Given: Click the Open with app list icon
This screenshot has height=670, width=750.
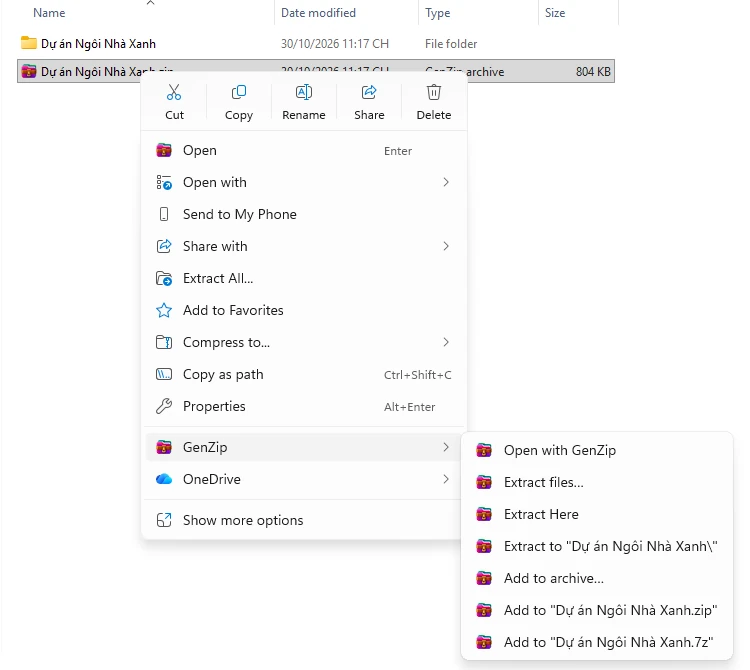Looking at the screenshot, I should (164, 182).
